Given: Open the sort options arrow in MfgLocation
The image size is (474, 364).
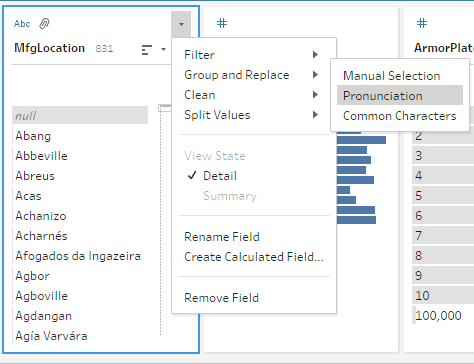Looking at the screenshot, I should coord(163,50).
